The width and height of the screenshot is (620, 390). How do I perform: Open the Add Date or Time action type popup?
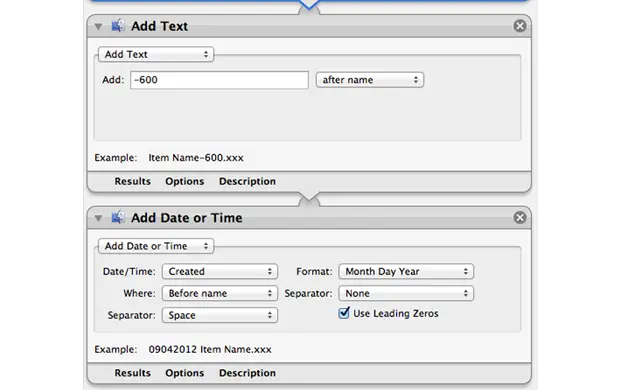click(x=156, y=246)
